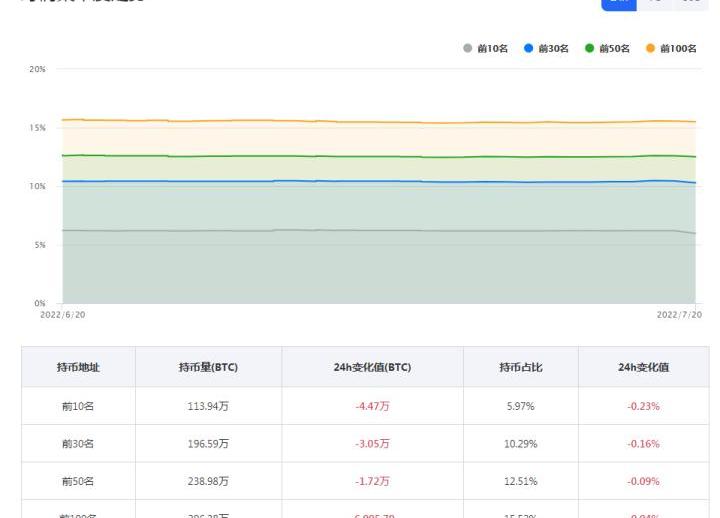The height and width of the screenshot is (518, 720).
Task: Select the -0.09% change cell
Action: (x=643, y=481)
